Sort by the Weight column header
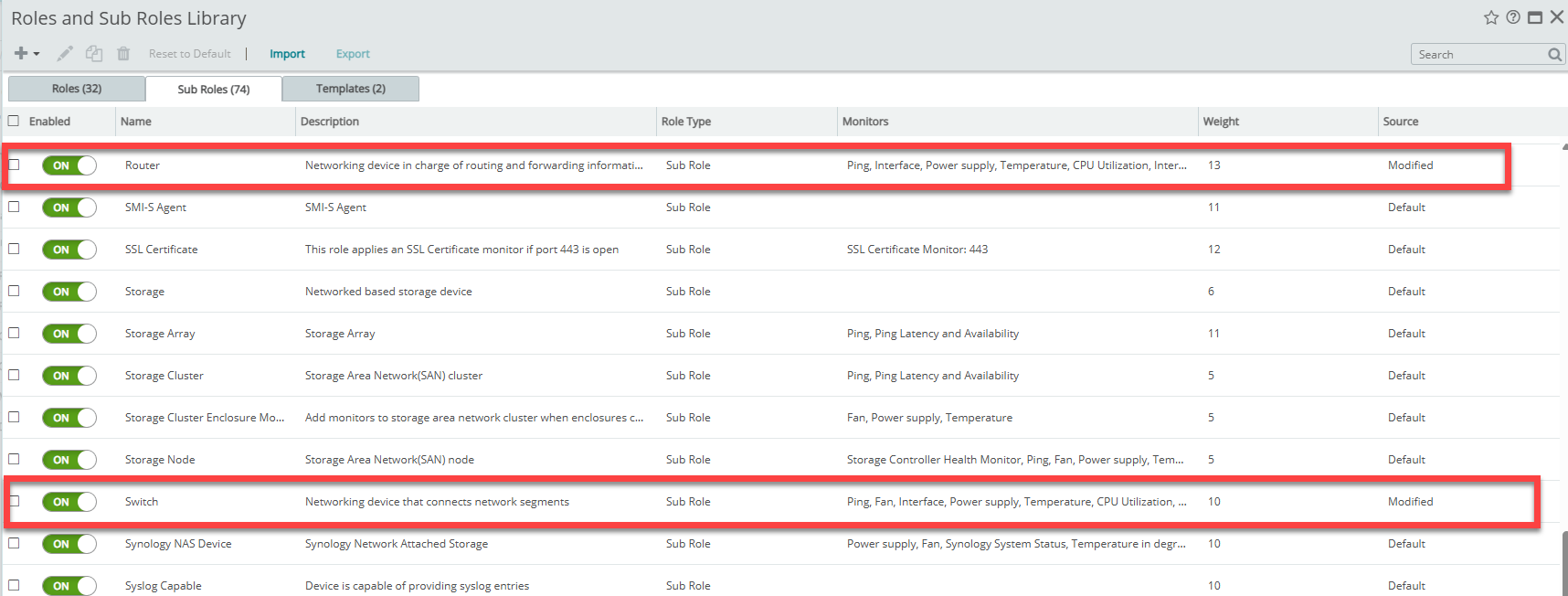The image size is (1568, 596). coord(1221,122)
